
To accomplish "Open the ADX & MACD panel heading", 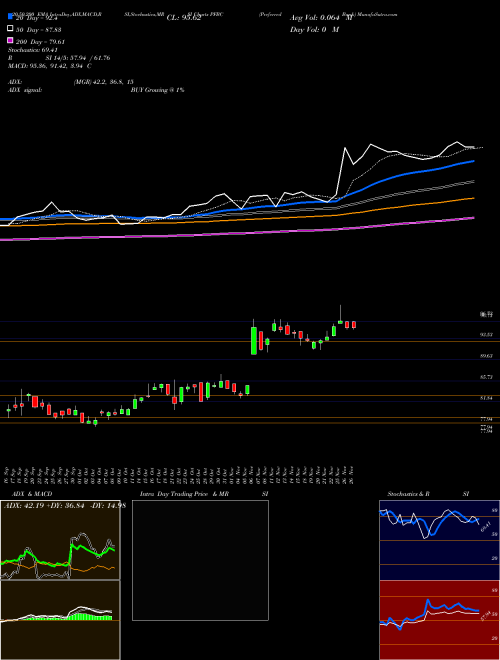I will (32, 494).
